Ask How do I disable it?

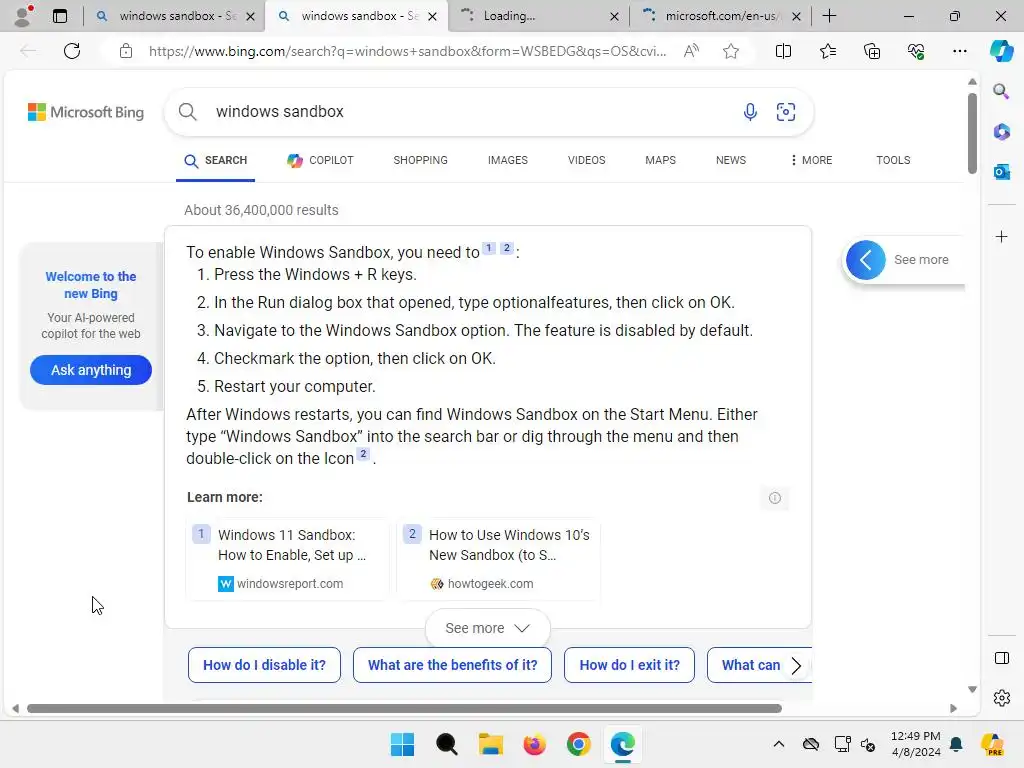click(264, 665)
